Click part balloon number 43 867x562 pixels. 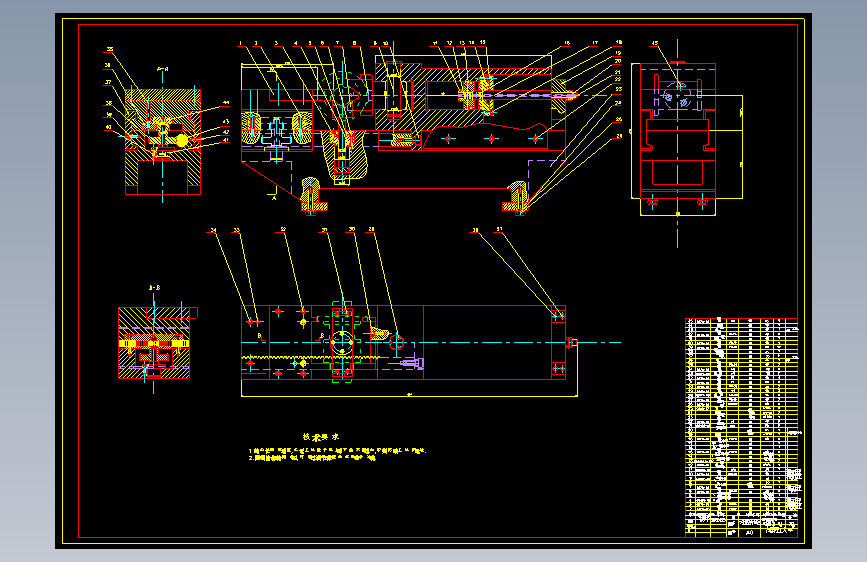226,122
